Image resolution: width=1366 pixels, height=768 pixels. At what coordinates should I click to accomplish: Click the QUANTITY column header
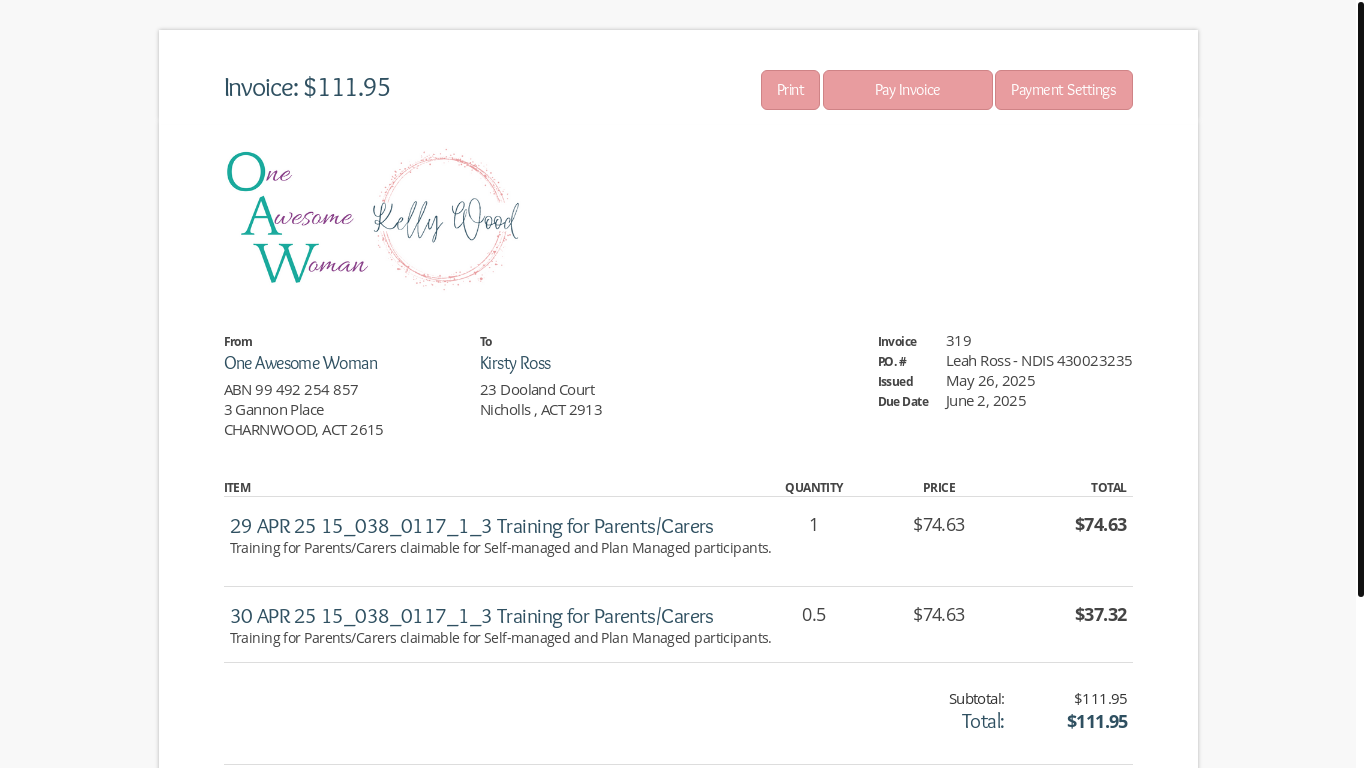tap(813, 488)
